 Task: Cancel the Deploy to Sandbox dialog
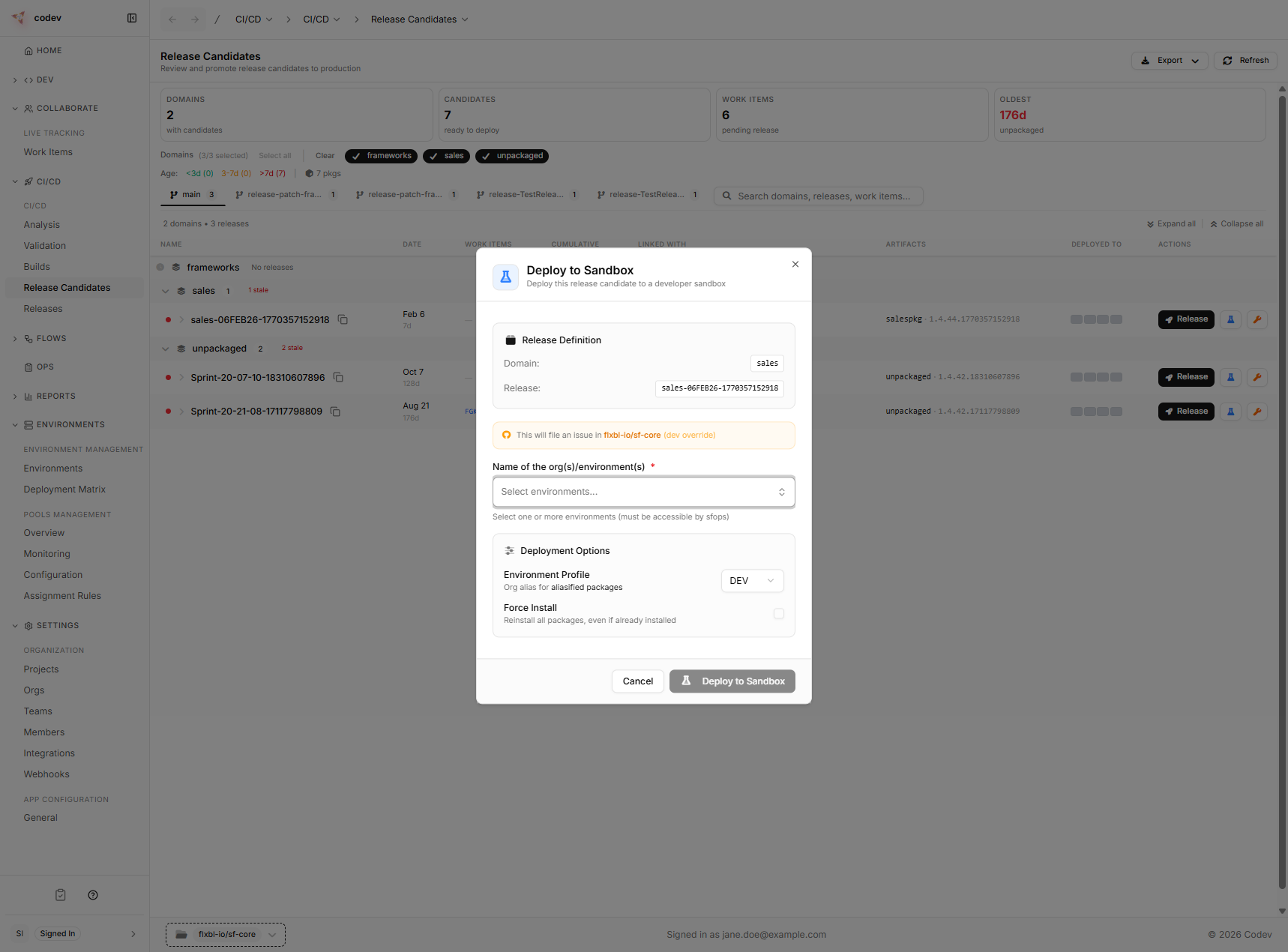pos(637,681)
